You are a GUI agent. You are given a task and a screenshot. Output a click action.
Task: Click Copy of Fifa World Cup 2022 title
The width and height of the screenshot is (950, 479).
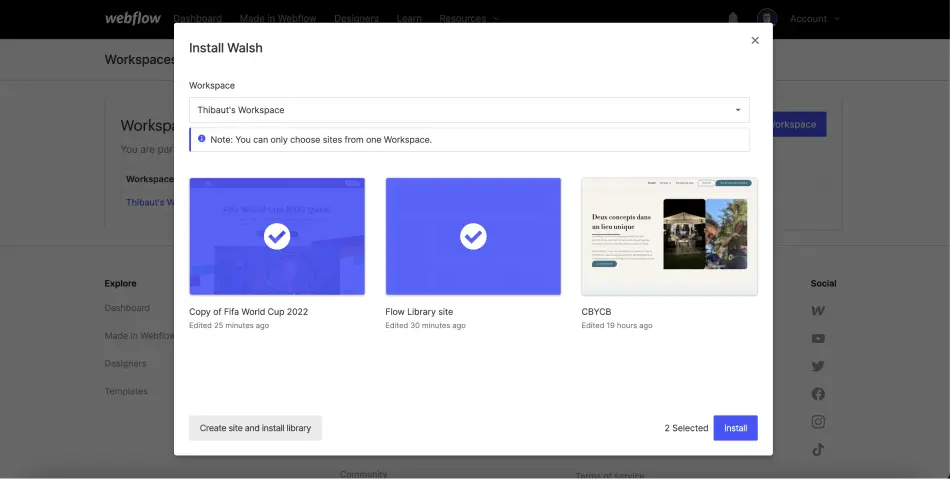tap(248, 312)
